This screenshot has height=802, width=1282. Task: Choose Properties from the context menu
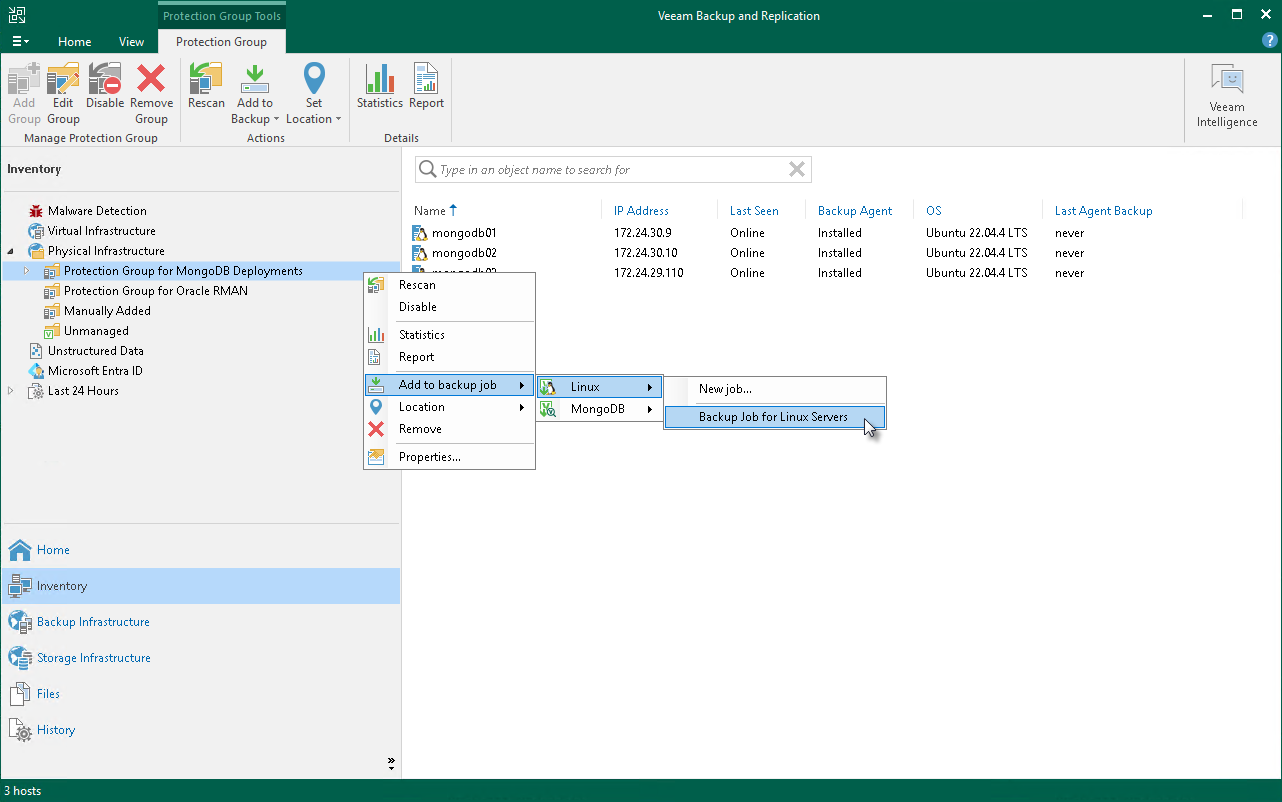coord(429,457)
